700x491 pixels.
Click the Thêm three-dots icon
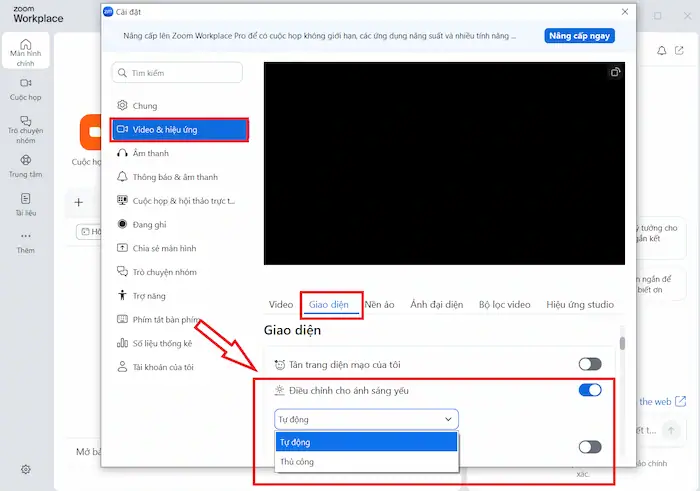pos(26,237)
